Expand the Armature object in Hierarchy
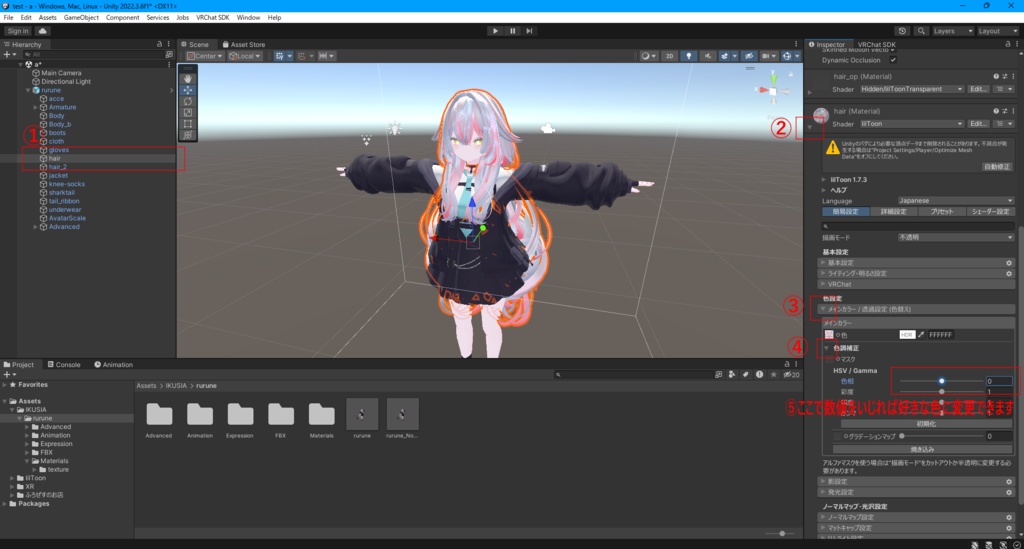Viewport: 1024px width, 549px height. (35, 107)
